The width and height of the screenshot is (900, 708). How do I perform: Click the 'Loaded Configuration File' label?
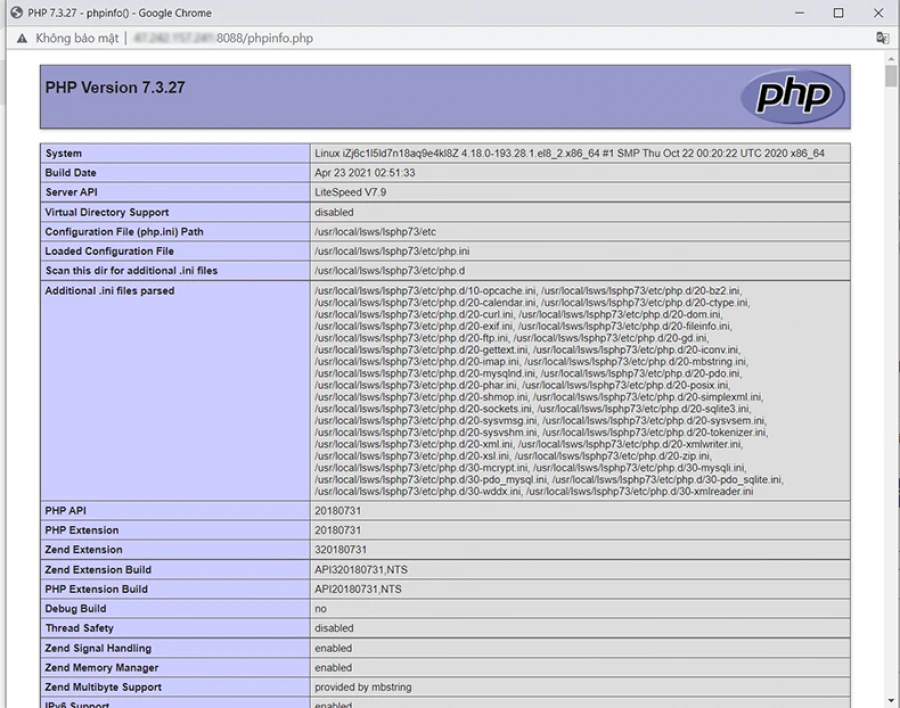coord(109,251)
